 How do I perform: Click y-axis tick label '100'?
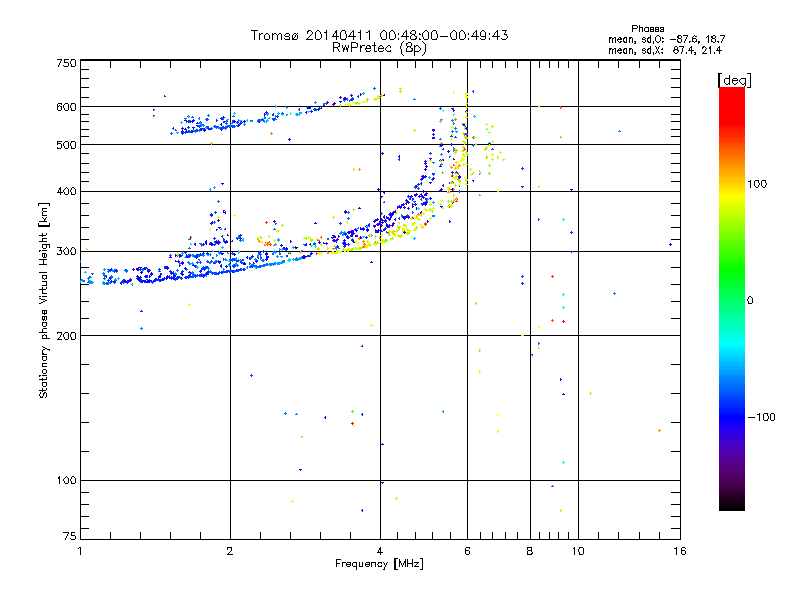click(67, 481)
